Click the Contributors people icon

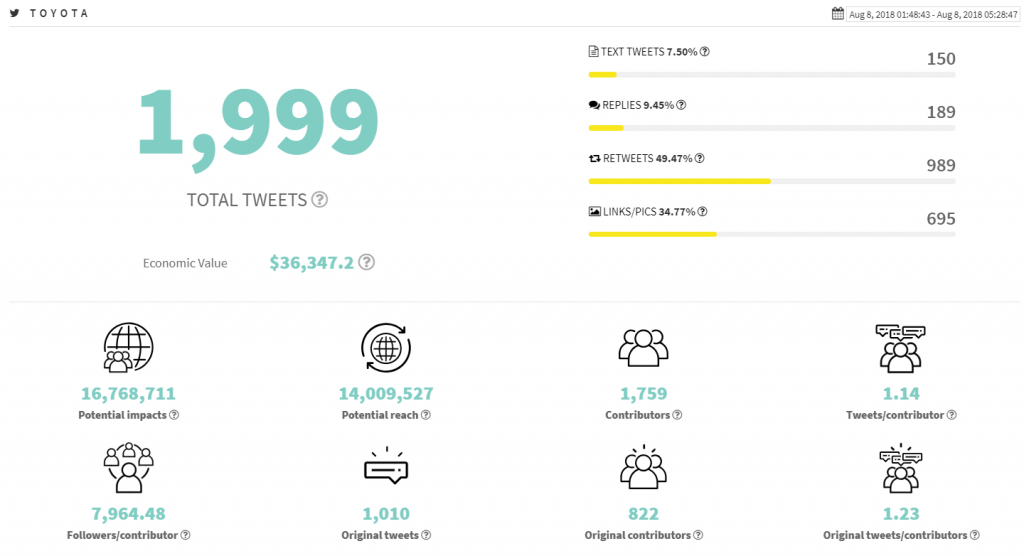tap(643, 348)
